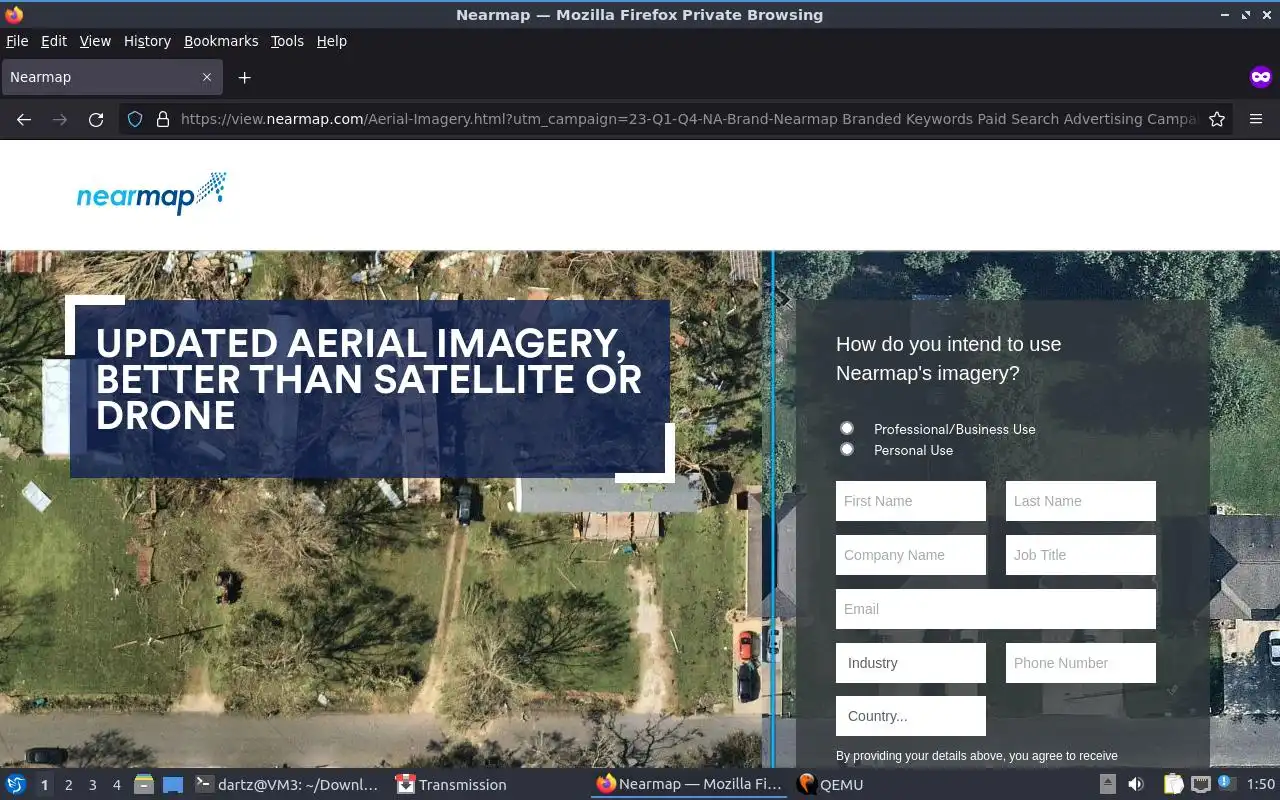1280x800 pixels.
Task: Click the URL address bar
Action: (x=688, y=119)
